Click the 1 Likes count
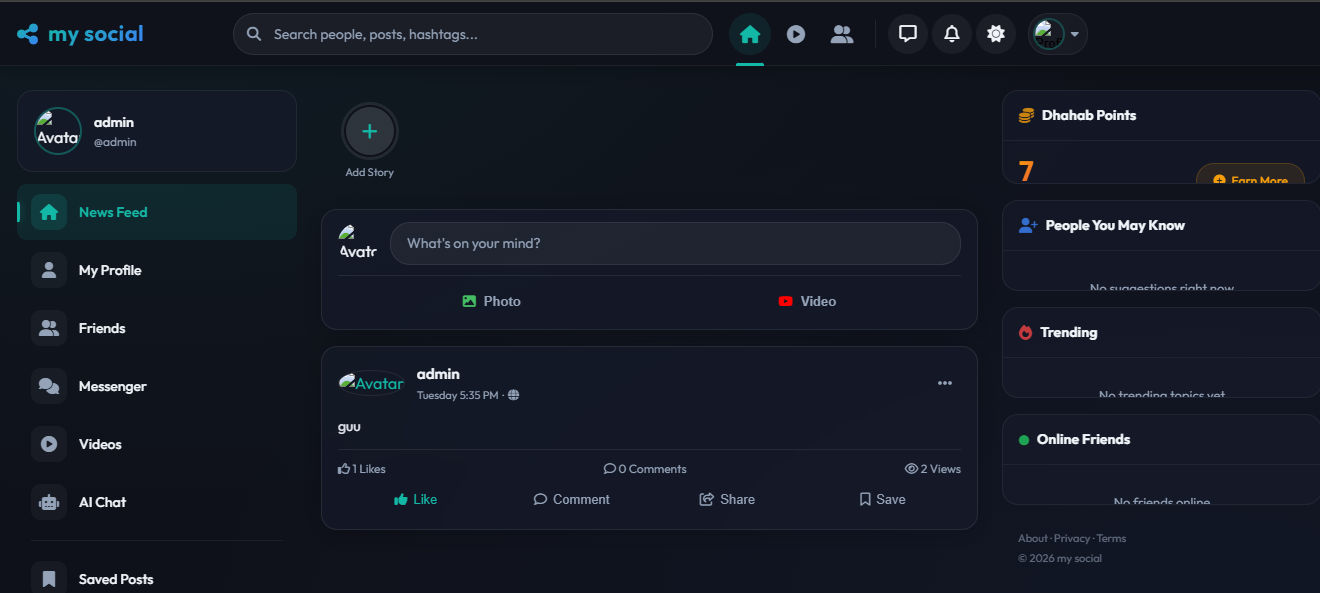Screen dimensions: 1320x593 [x=362, y=469]
